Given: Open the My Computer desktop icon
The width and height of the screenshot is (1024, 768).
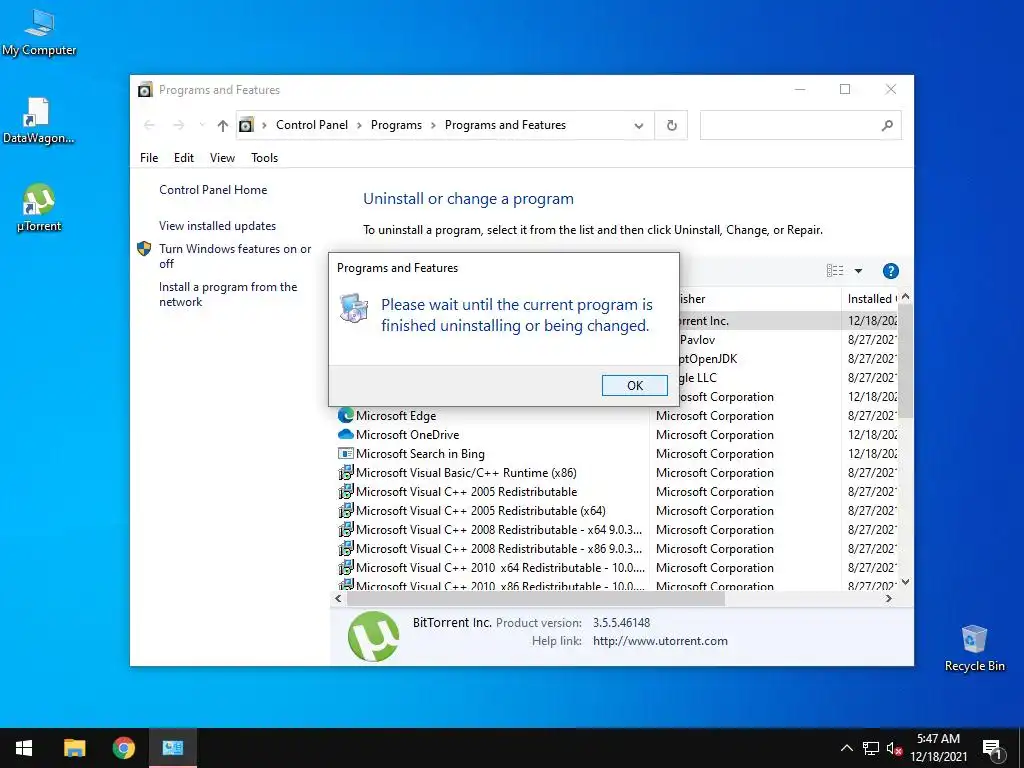Looking at the screenshot, I should [x=39, y=33].
